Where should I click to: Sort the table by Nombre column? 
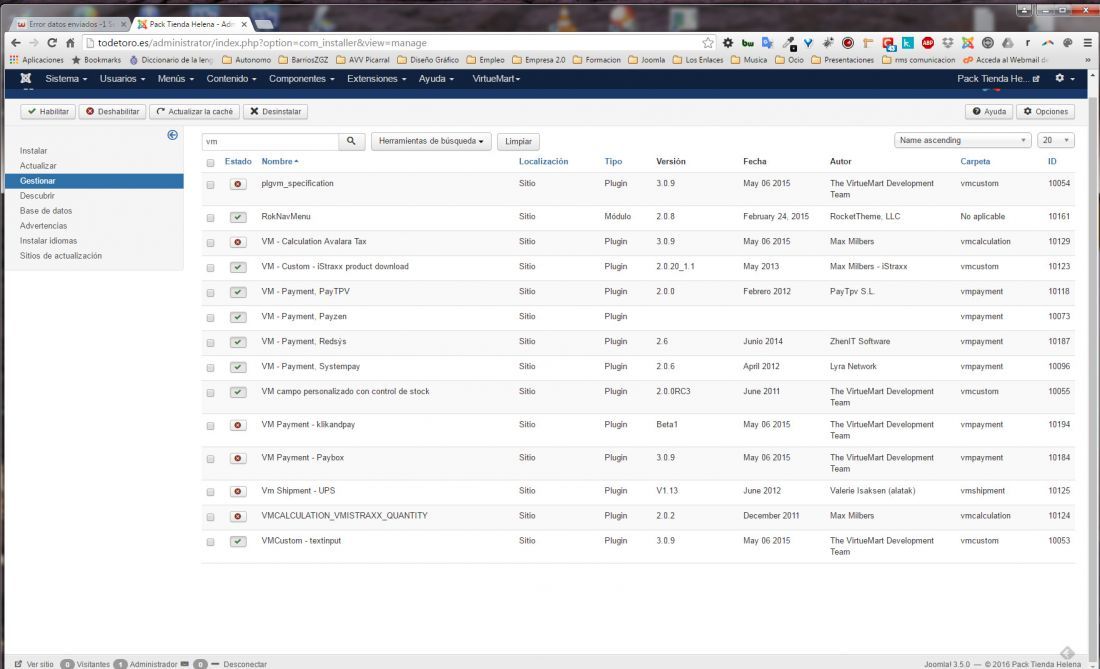pyautogui.click(x=279, y=161)
